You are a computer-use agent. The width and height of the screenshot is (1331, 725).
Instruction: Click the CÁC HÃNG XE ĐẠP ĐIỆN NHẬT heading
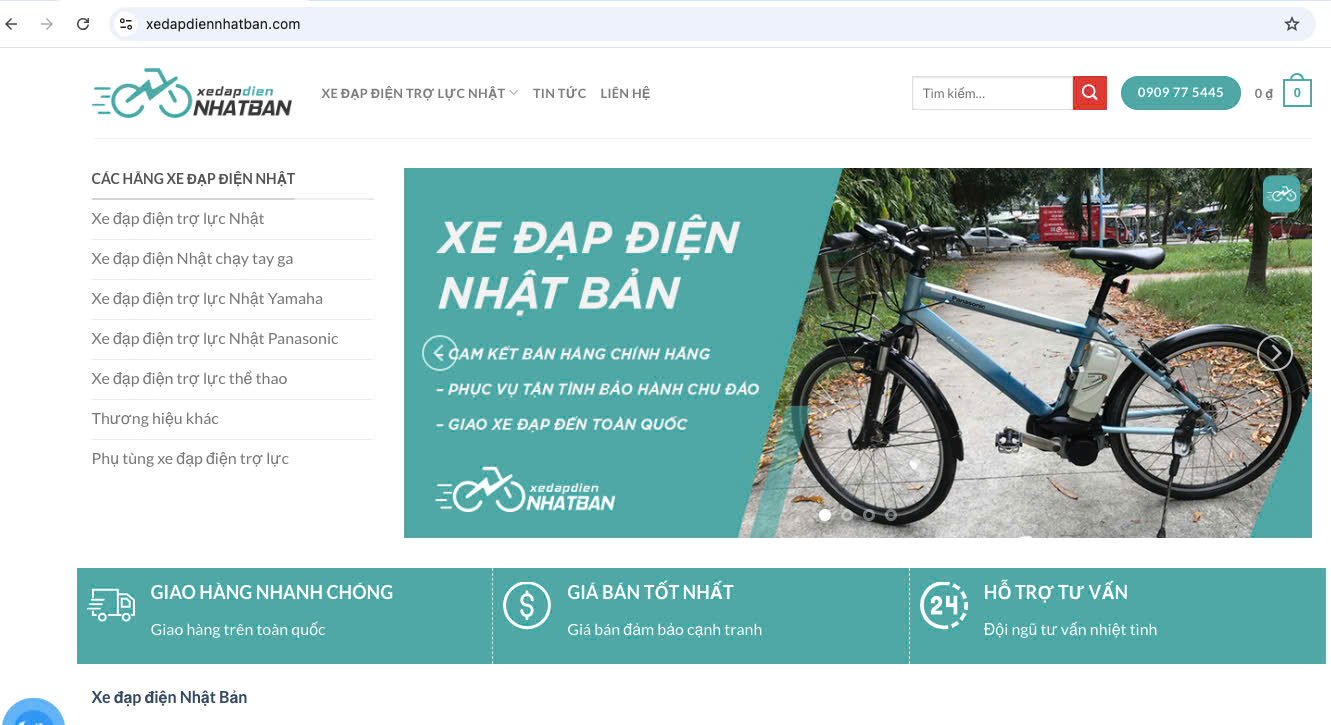pyautogui.click(x=193, y=179)
